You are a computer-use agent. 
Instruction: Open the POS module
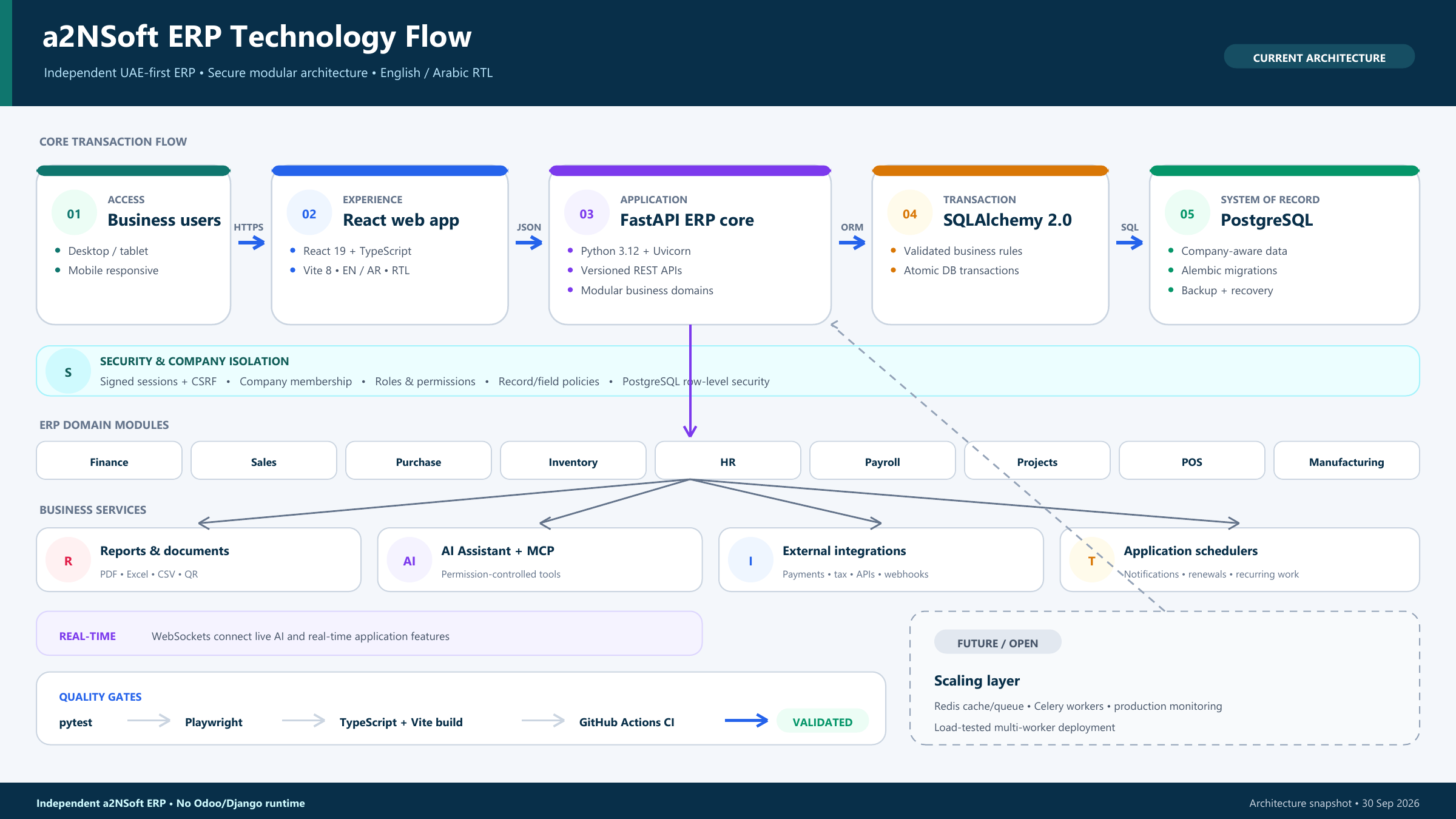[1192, 461]
